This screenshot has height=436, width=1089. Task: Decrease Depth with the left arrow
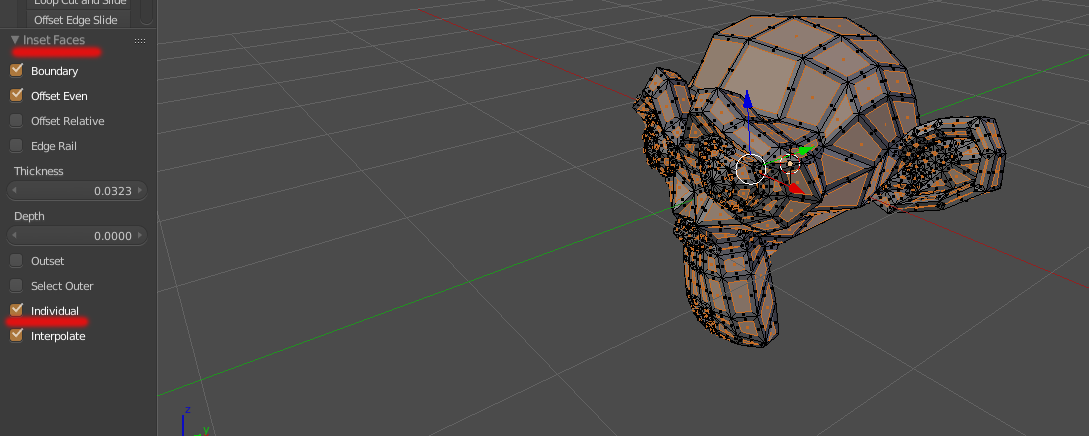[14, 235]
